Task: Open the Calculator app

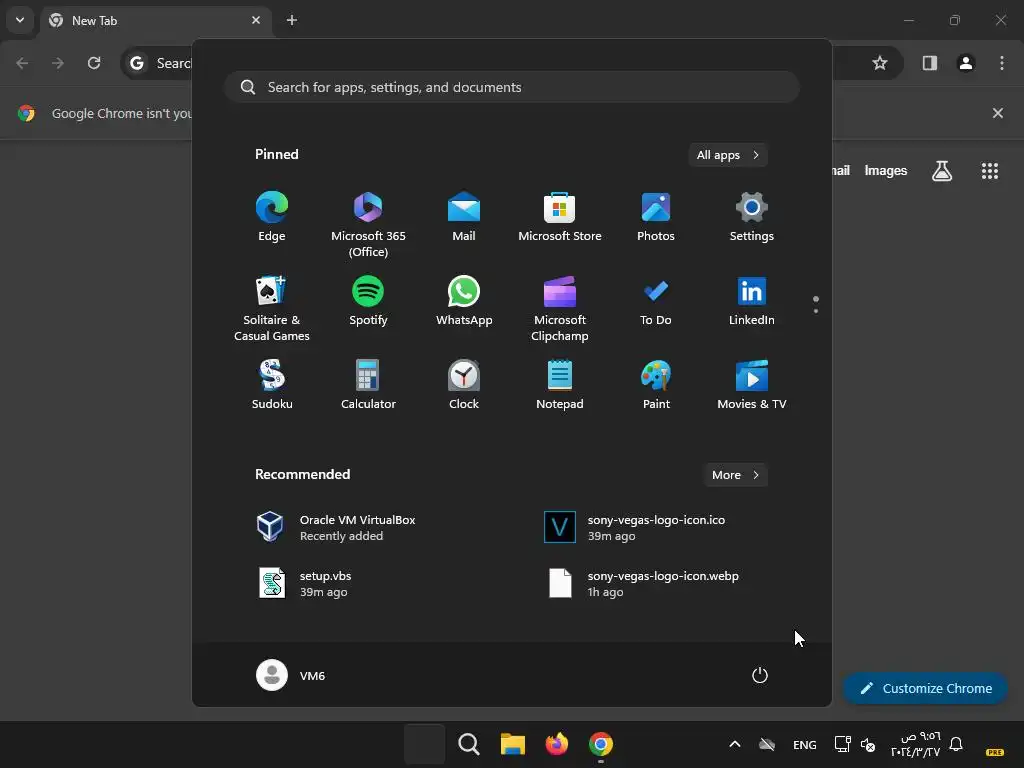Action: [x=368, y=385]
